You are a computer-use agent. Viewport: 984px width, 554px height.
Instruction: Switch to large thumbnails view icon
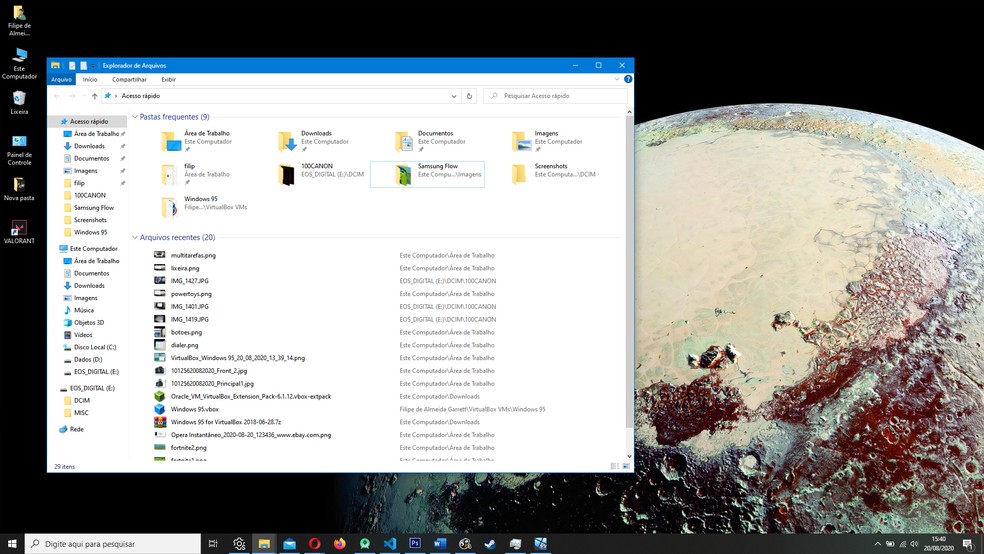tap(626, 466)
